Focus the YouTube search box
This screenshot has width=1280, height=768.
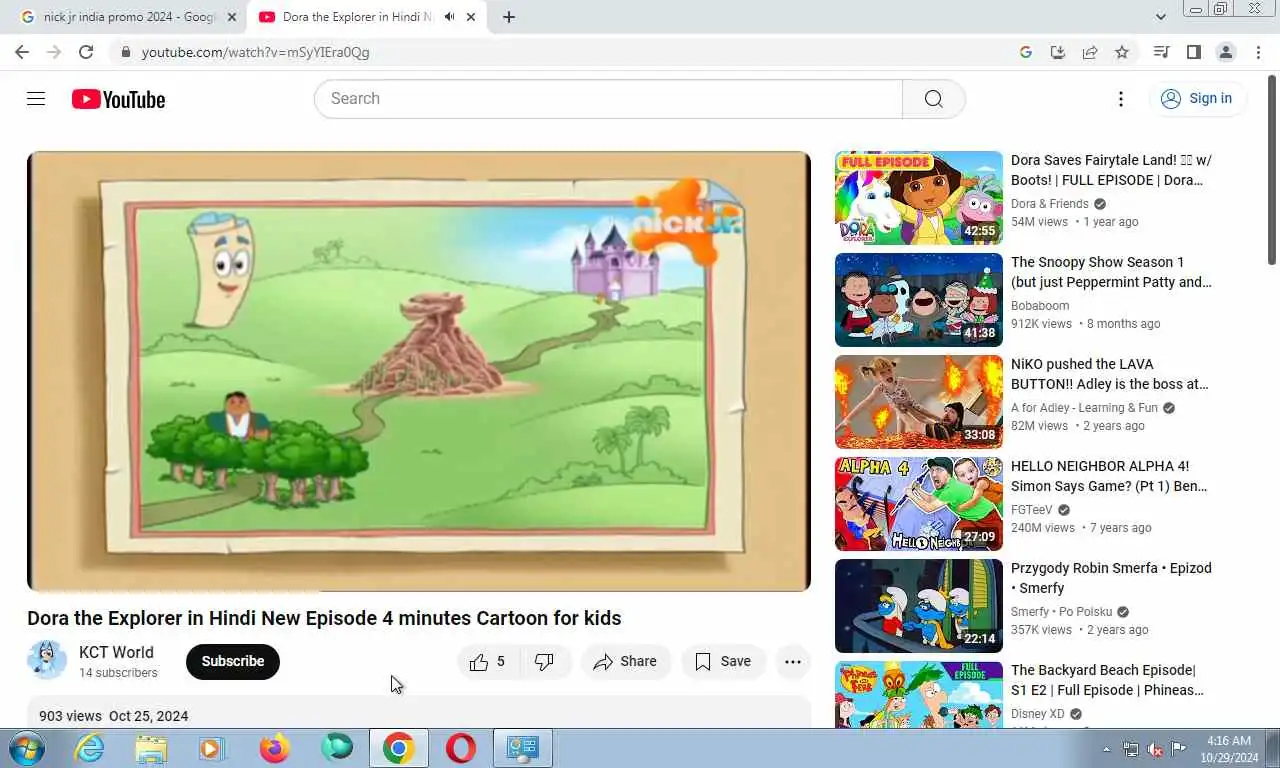(x=608, y=99)
